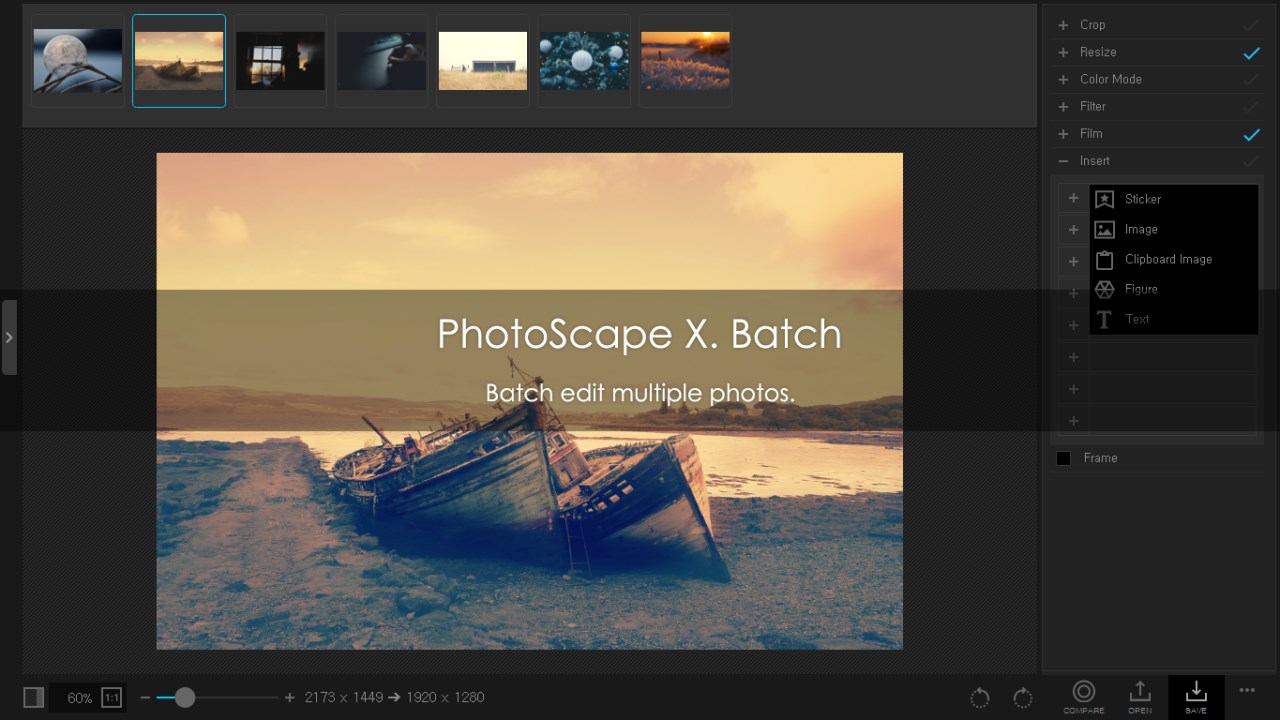The height and width of the screenshot is (720, 1280).
Task: Click the Open upload icon
Action: click(1140, 691)
